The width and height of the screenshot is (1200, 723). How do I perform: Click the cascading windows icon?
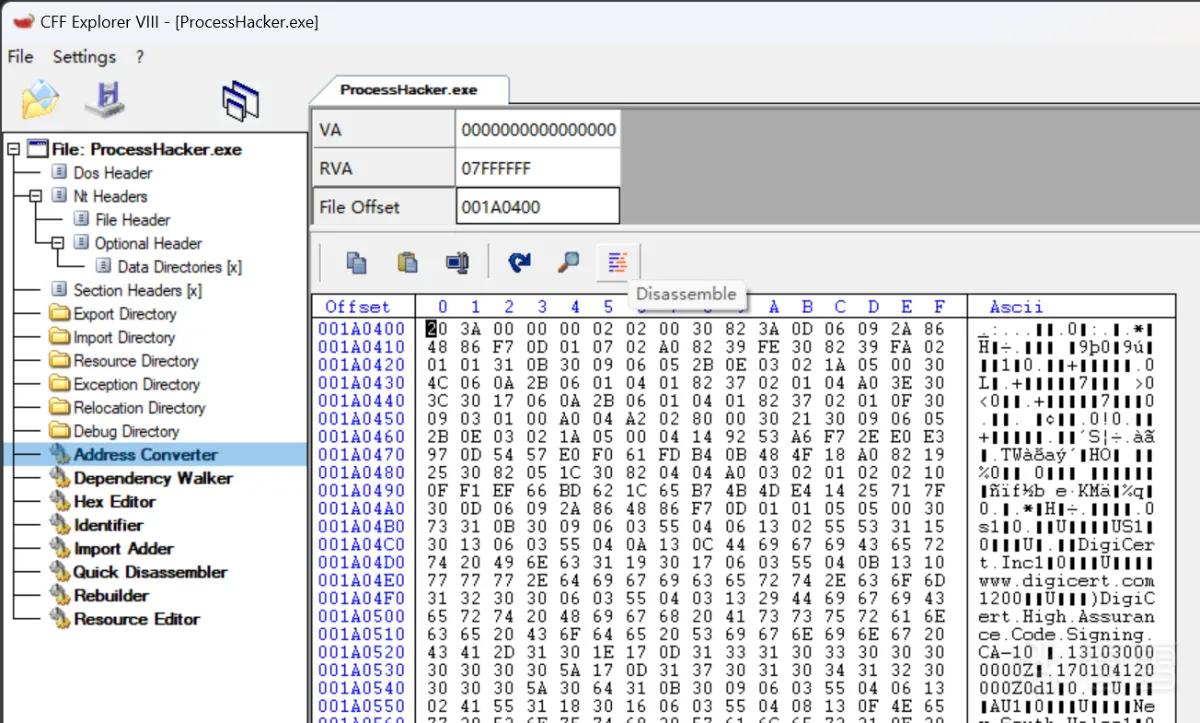tap(241, 101)
